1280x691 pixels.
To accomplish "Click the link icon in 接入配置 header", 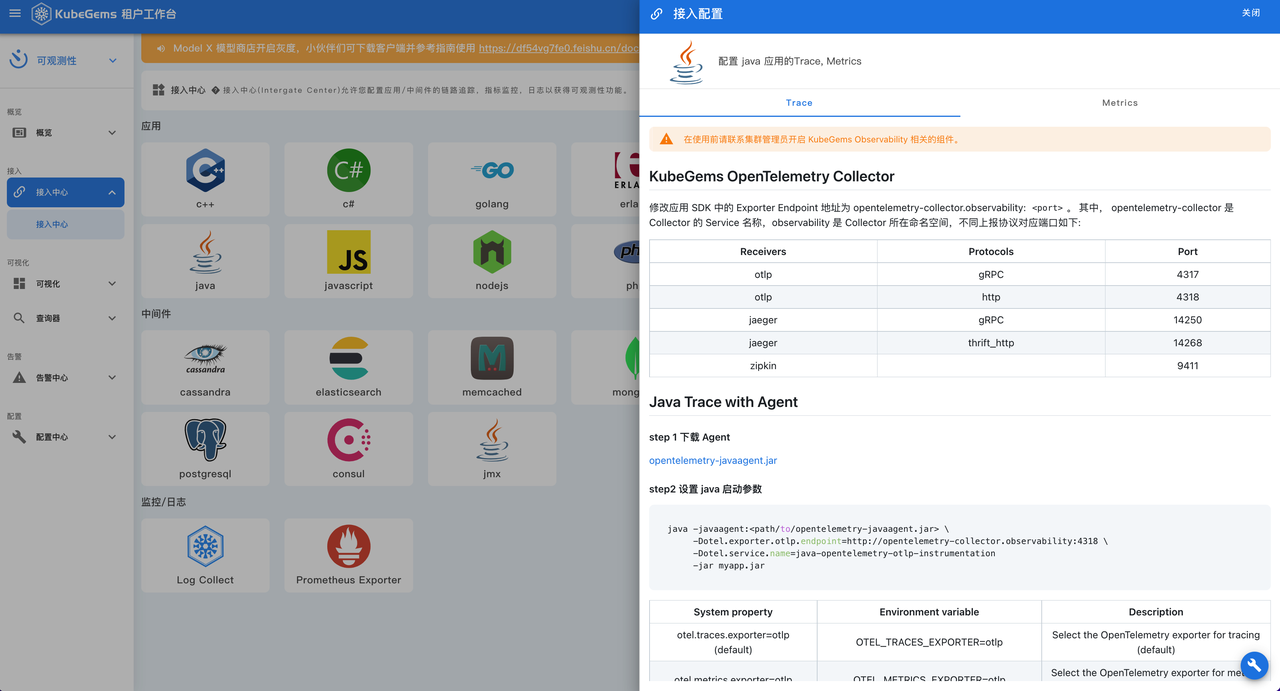I will (x=656, y=14).
